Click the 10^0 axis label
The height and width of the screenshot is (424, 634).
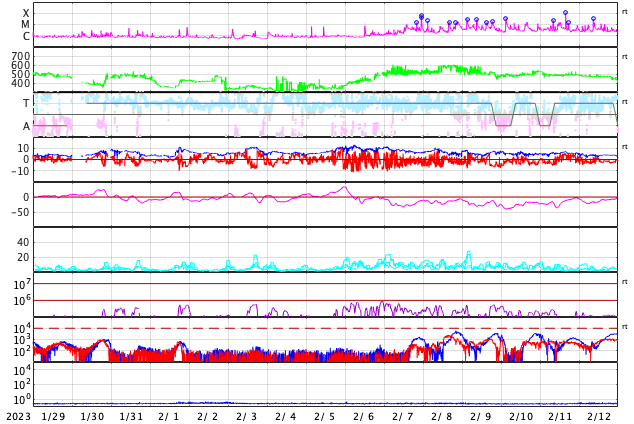22,400
